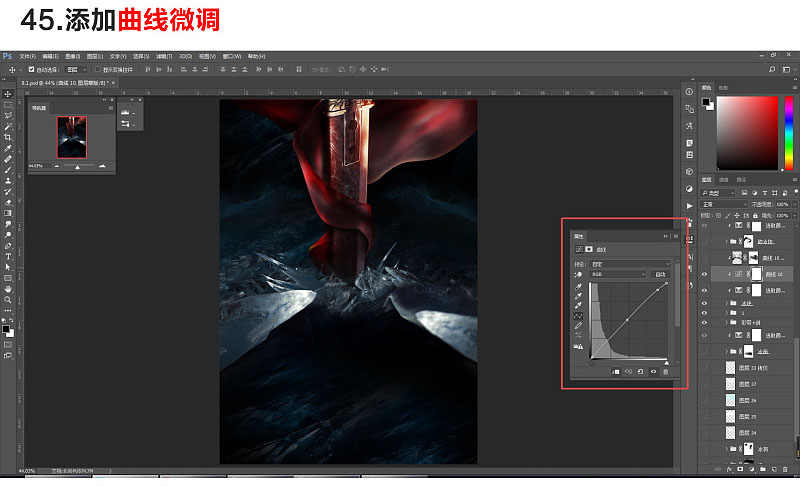Open the Info panel icon in the dock
800x487 pixels.
[689, 92]
